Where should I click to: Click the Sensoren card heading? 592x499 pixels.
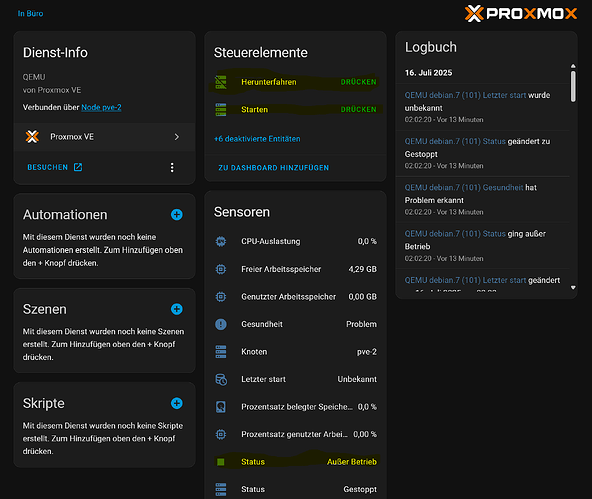[x=242, y=212]
